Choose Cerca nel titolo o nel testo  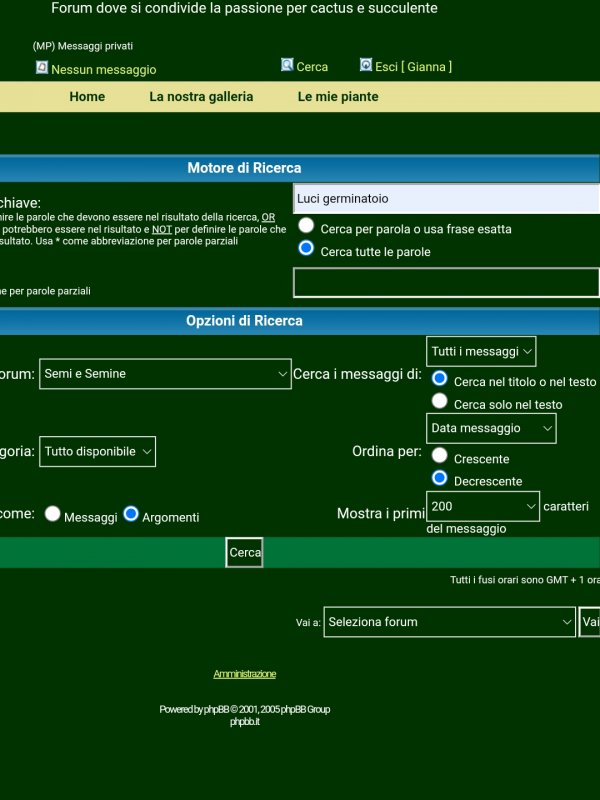(x=439, y=379)
